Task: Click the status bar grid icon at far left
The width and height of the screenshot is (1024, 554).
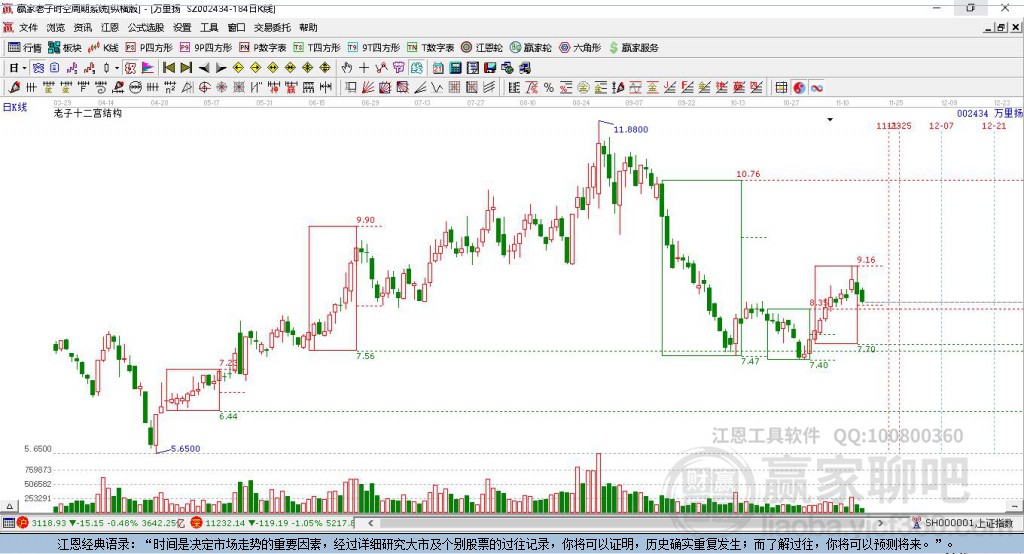Action: tap(8, 523)
